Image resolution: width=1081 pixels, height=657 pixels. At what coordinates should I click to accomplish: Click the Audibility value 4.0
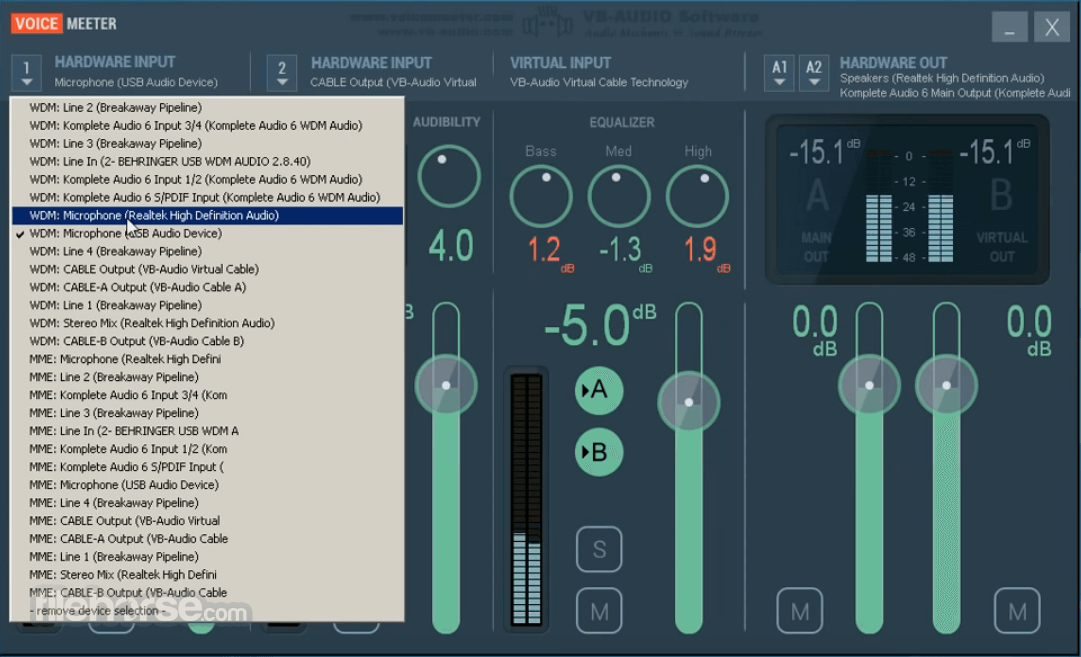tap(451, 246)
